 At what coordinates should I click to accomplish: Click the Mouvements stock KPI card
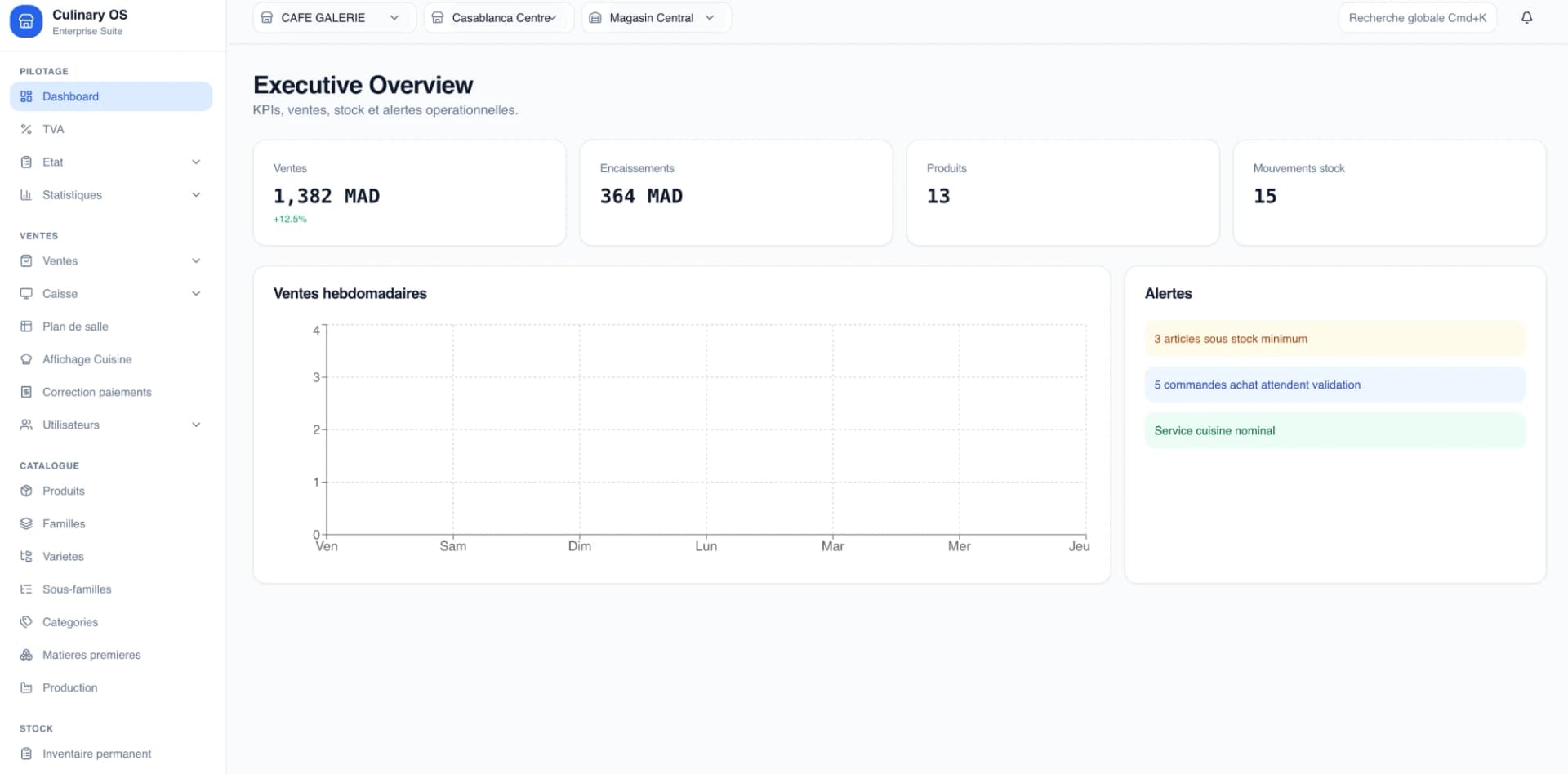click(x=1389, y=193)
